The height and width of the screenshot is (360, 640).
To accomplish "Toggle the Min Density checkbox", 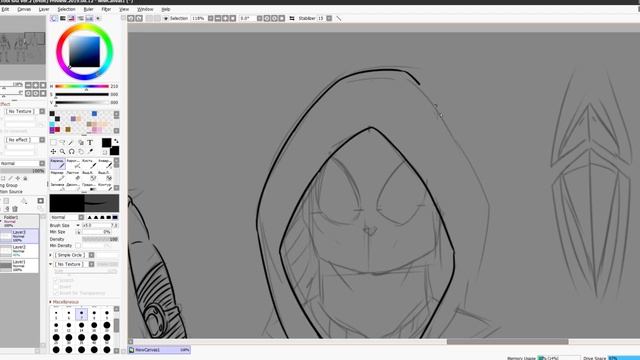I will point(78,246).
